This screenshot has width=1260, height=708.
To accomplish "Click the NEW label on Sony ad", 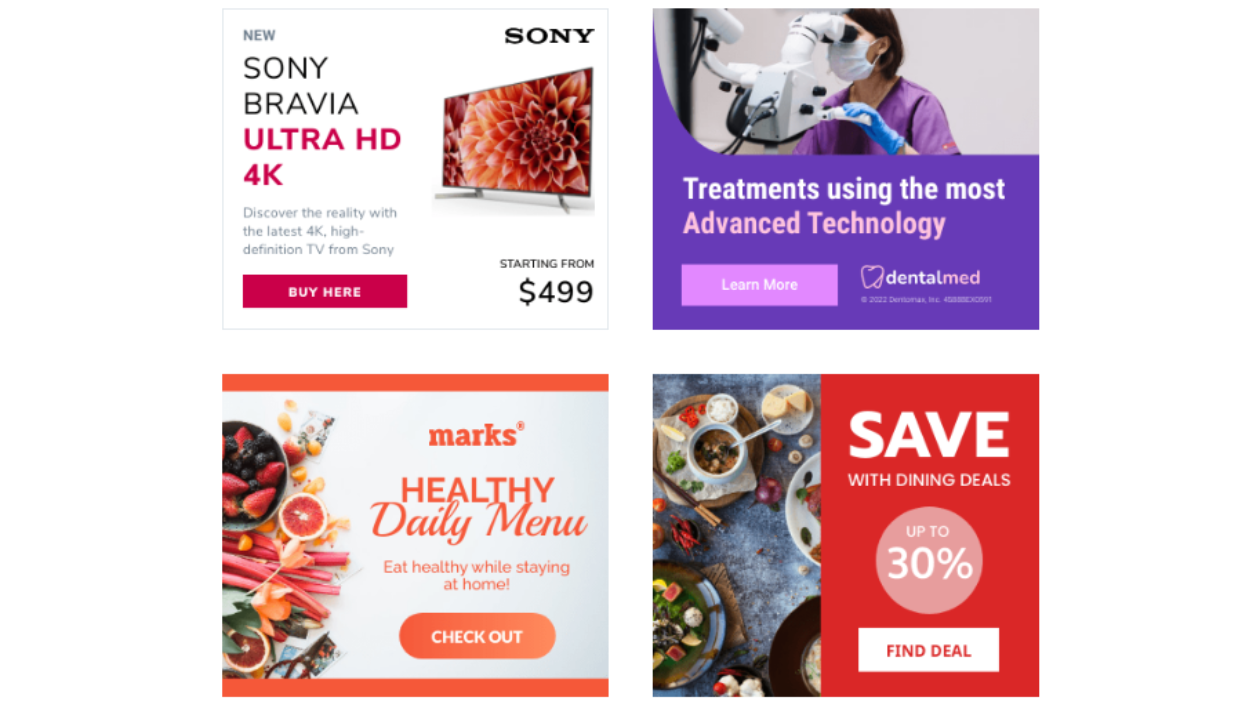I will (x=259, y=35).
